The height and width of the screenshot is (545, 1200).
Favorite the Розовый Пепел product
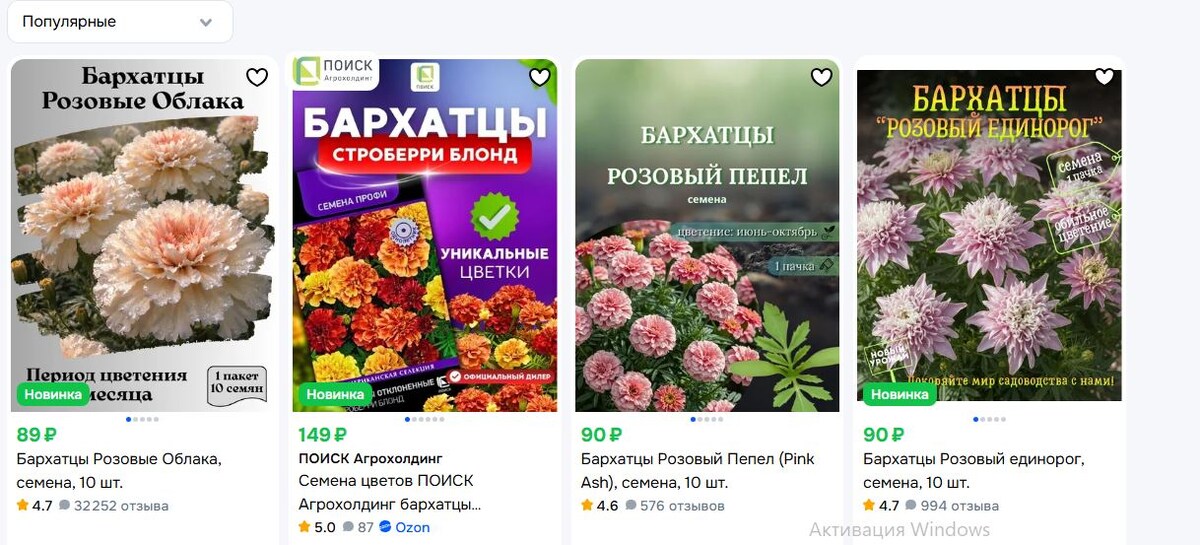pos(822,78)
